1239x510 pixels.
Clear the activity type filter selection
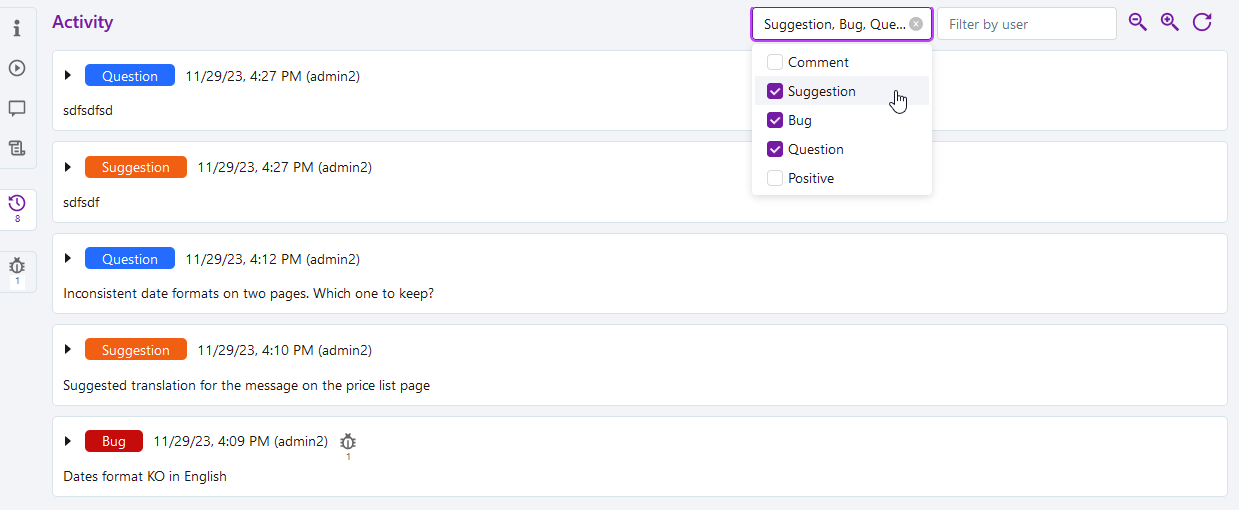point(916,24)
